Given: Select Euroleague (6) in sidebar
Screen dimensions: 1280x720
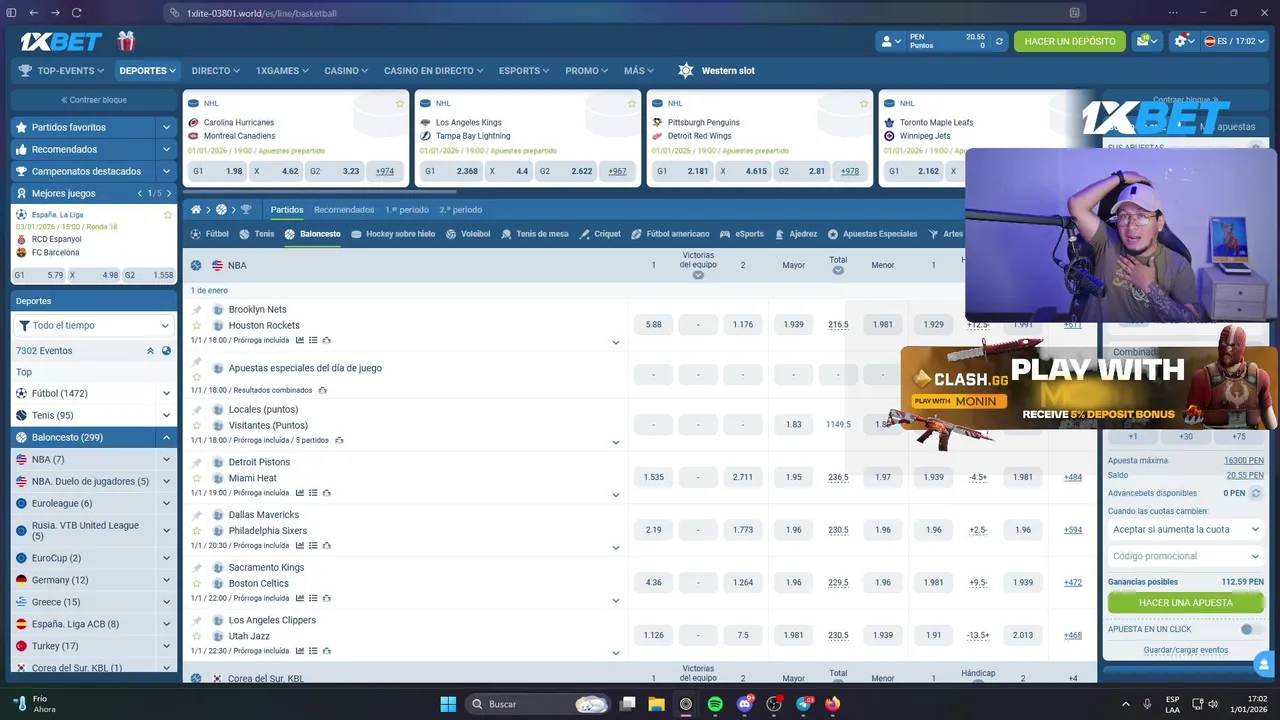Looking at the screenshot, I should point(62,504).
